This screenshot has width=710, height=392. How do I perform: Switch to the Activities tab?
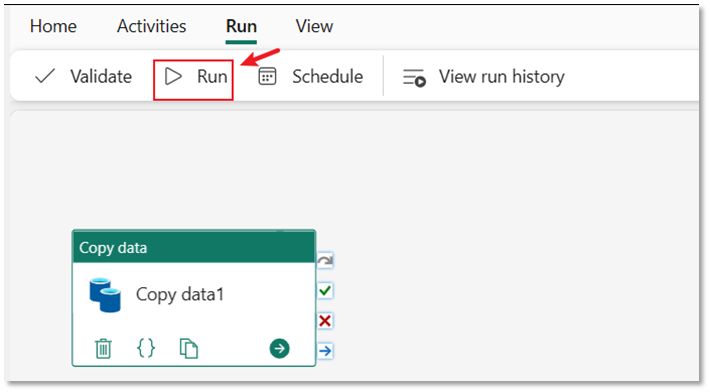[x=151, y=26]
